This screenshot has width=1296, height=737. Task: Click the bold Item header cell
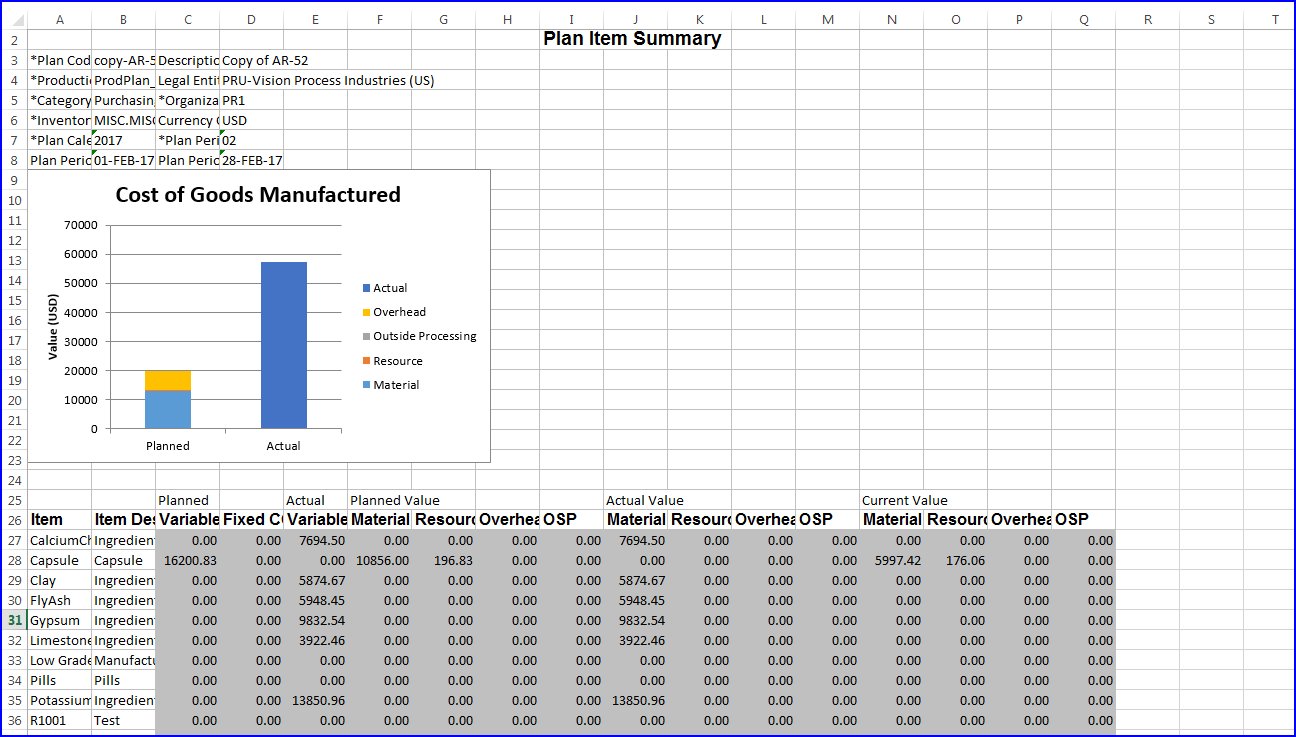pos(59,520)
